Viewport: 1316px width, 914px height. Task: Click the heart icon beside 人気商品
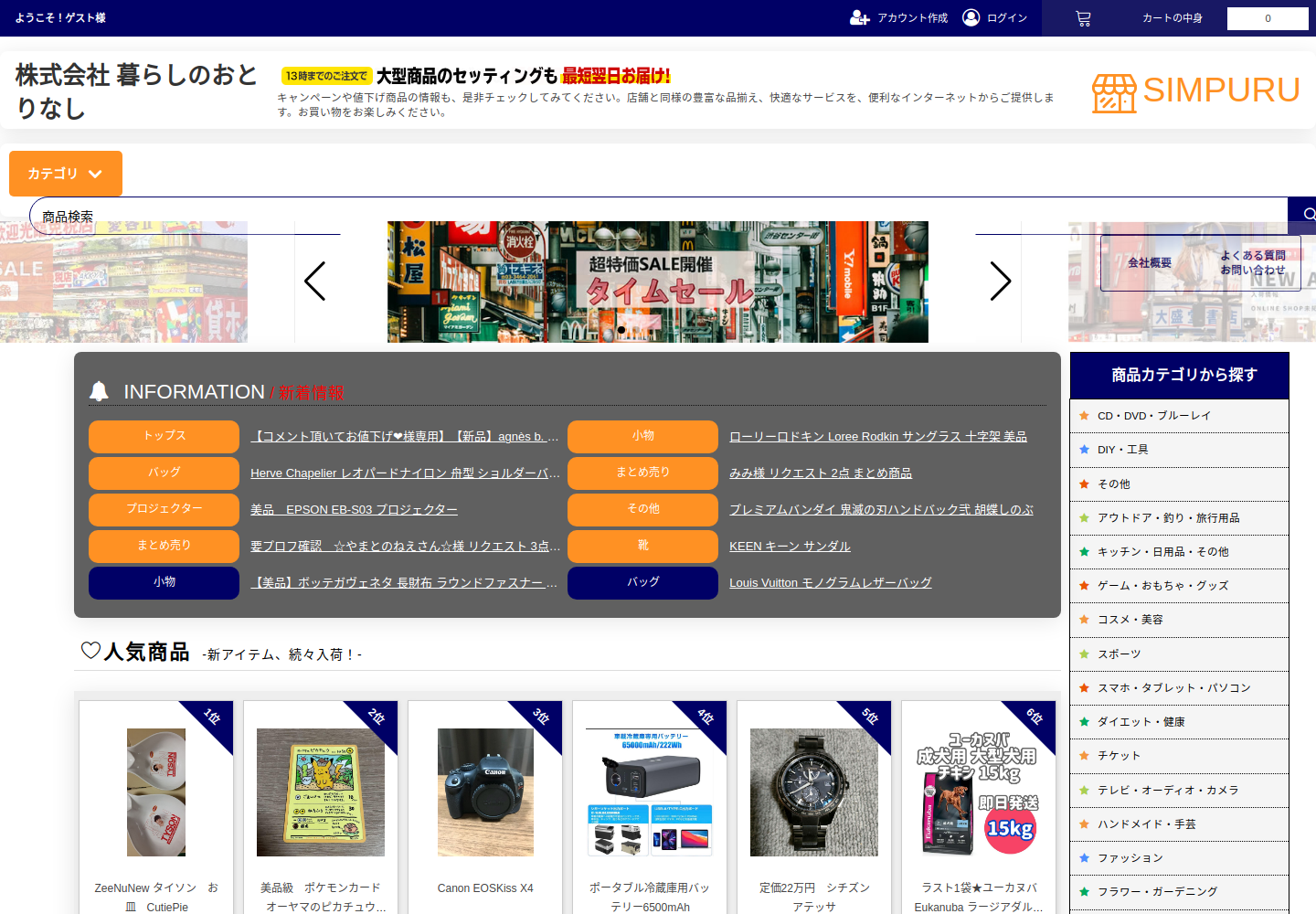[90, 651]
